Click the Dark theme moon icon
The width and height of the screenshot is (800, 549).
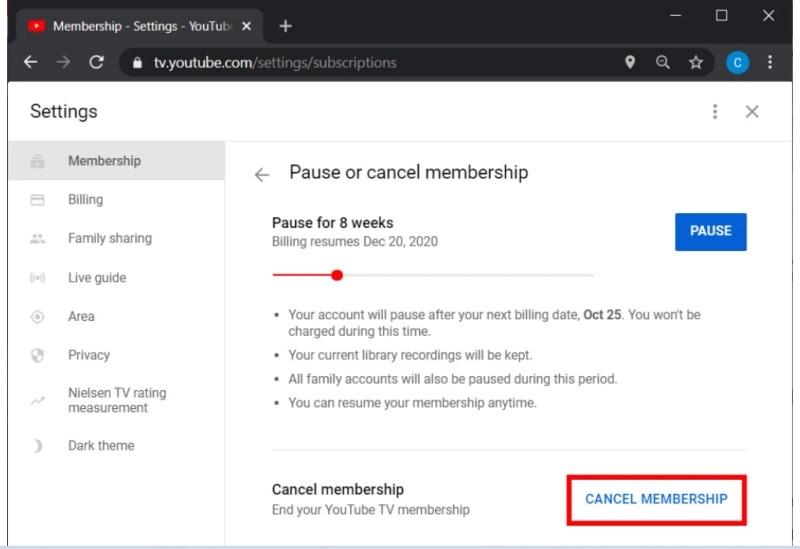pos(37,446)
